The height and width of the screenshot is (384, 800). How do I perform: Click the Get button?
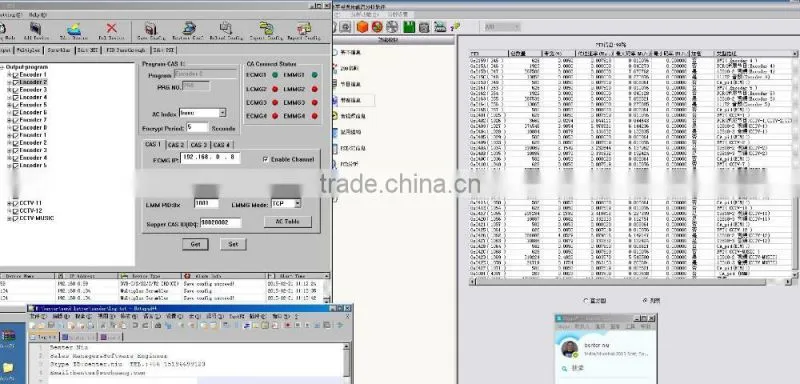pos(195,244)
